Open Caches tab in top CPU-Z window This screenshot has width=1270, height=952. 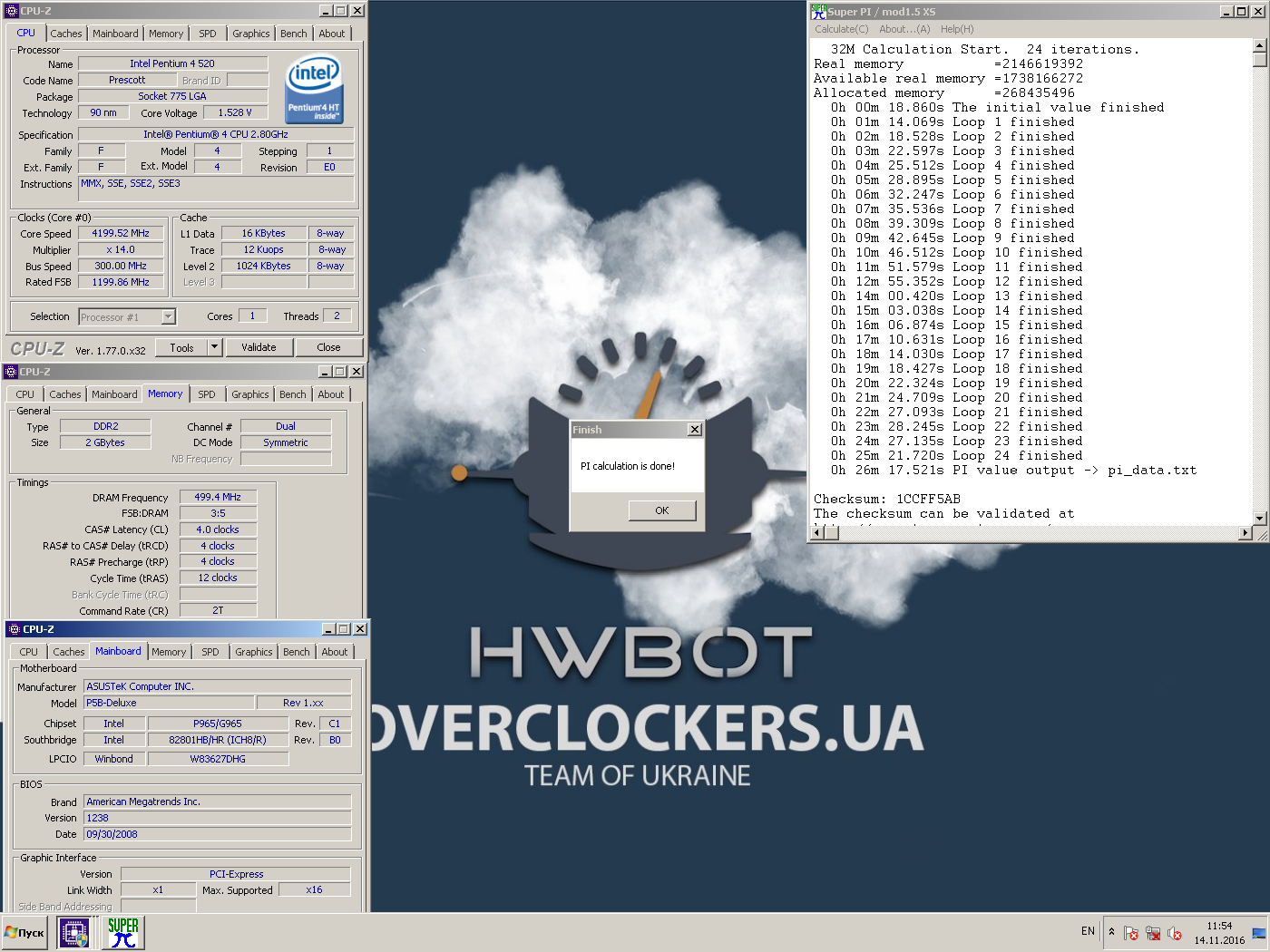[66, 34]
